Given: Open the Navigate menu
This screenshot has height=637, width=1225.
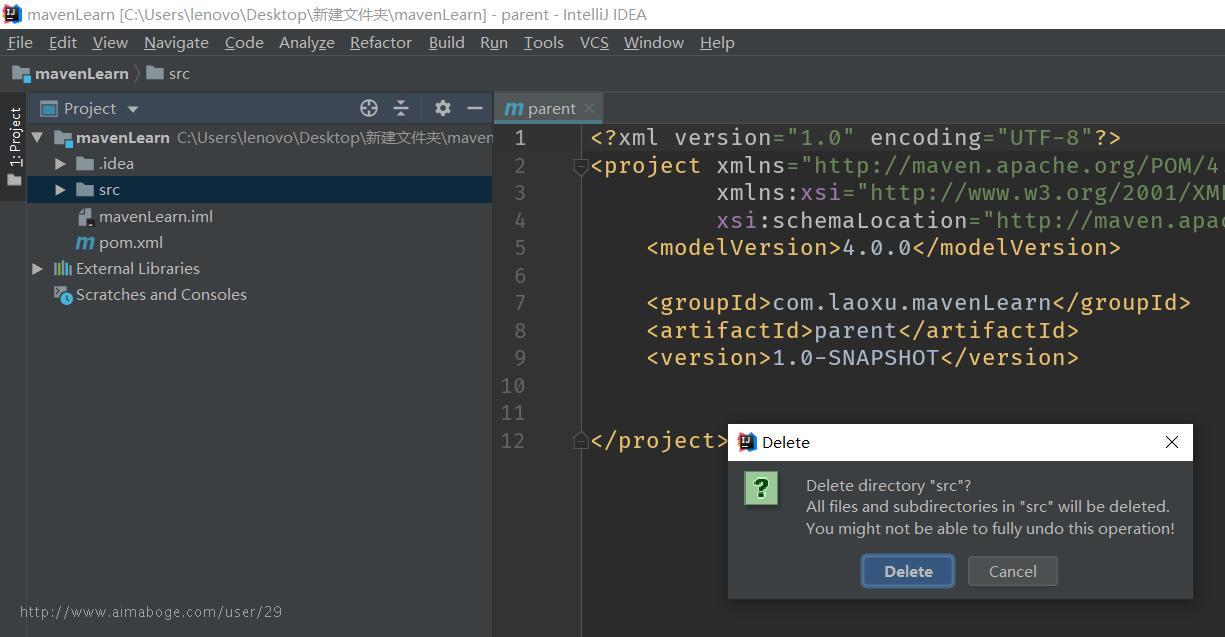Looking at the screenshot, I should pyautogui.click(x=176, y=42).
